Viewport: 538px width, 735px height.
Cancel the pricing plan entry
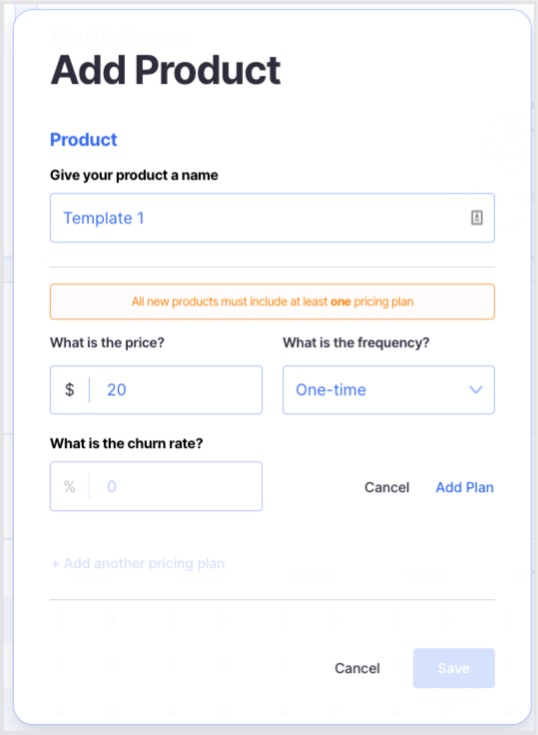coord(387,487)
